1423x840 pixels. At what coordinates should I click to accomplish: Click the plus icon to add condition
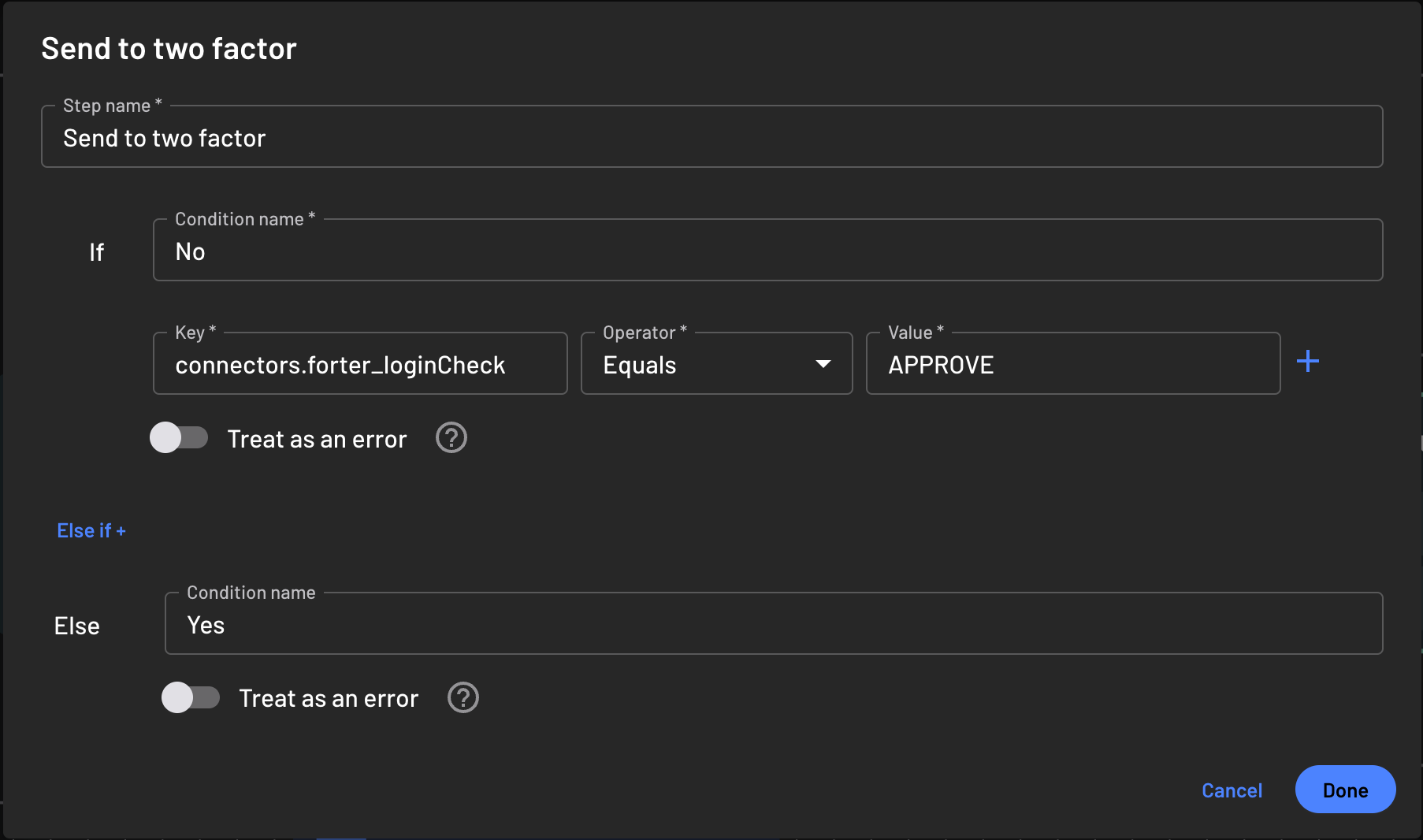point(1307,362)
